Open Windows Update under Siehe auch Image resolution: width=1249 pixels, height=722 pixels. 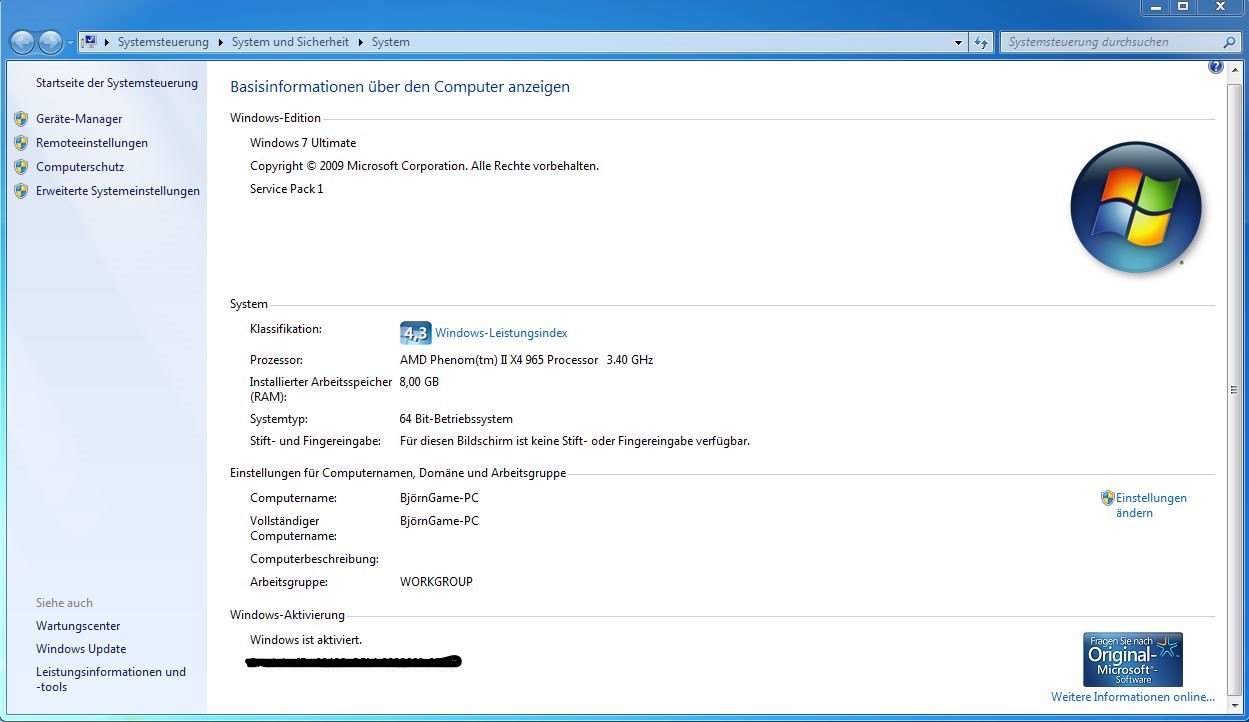tap(81, 649)
